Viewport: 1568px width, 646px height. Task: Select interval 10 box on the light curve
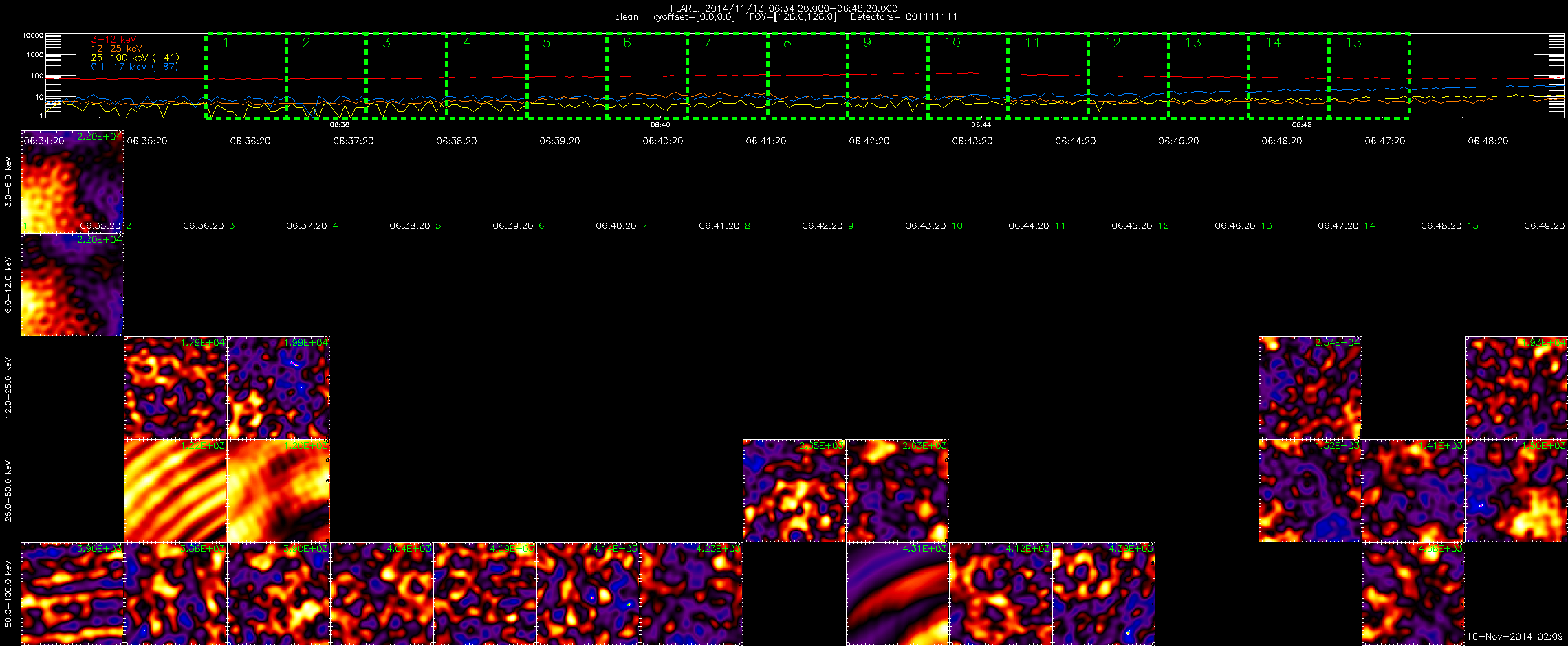click(968, 76)
